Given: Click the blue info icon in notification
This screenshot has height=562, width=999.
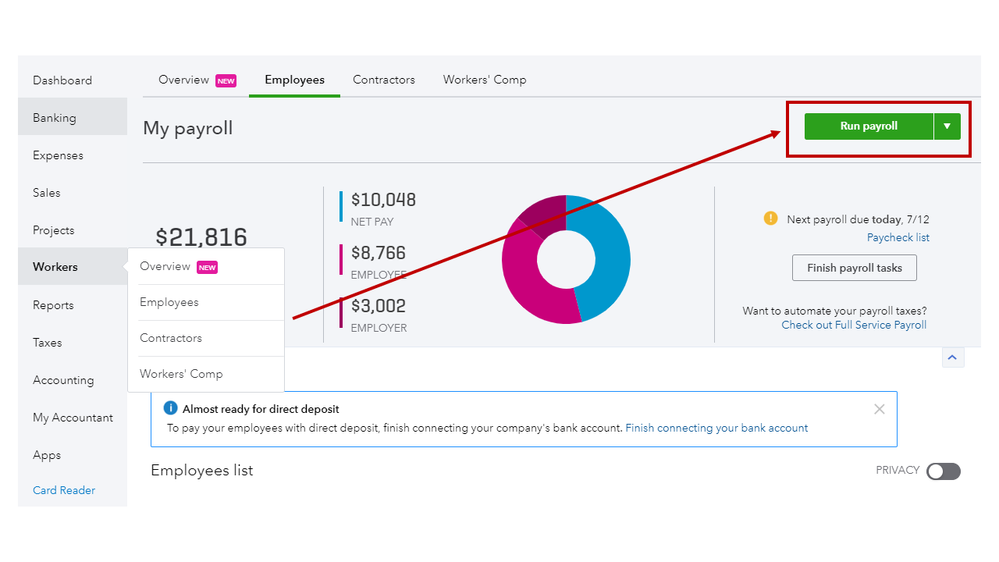Looking at the screenshot, I should pyautogui.click(x=170, y=409).
